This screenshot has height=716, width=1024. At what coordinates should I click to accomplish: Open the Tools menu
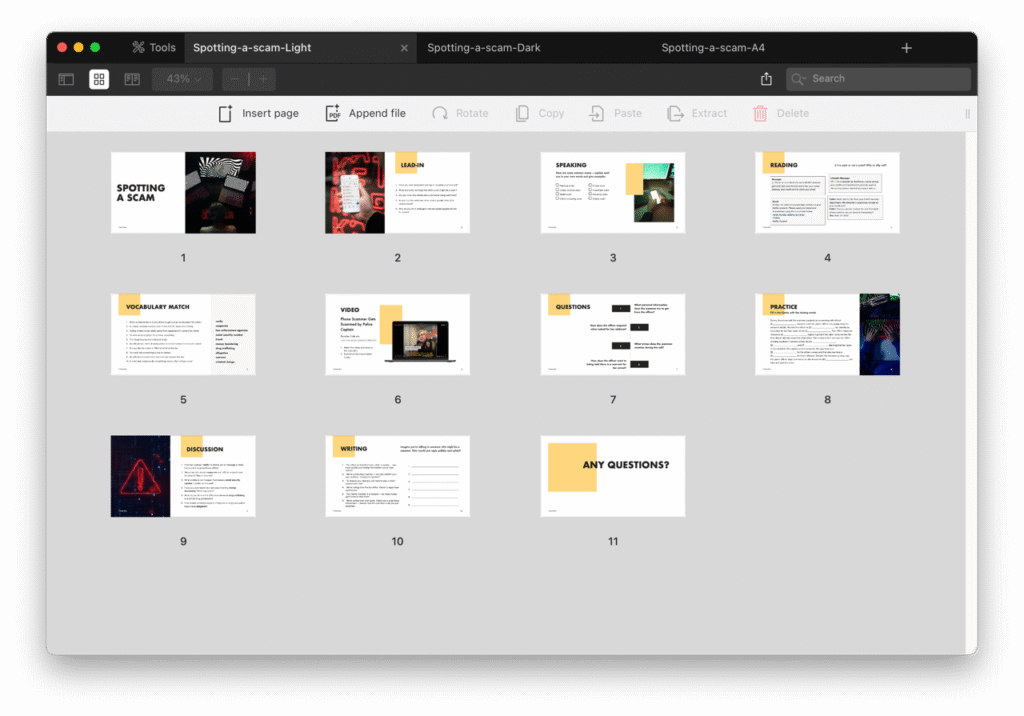point(153,48)
